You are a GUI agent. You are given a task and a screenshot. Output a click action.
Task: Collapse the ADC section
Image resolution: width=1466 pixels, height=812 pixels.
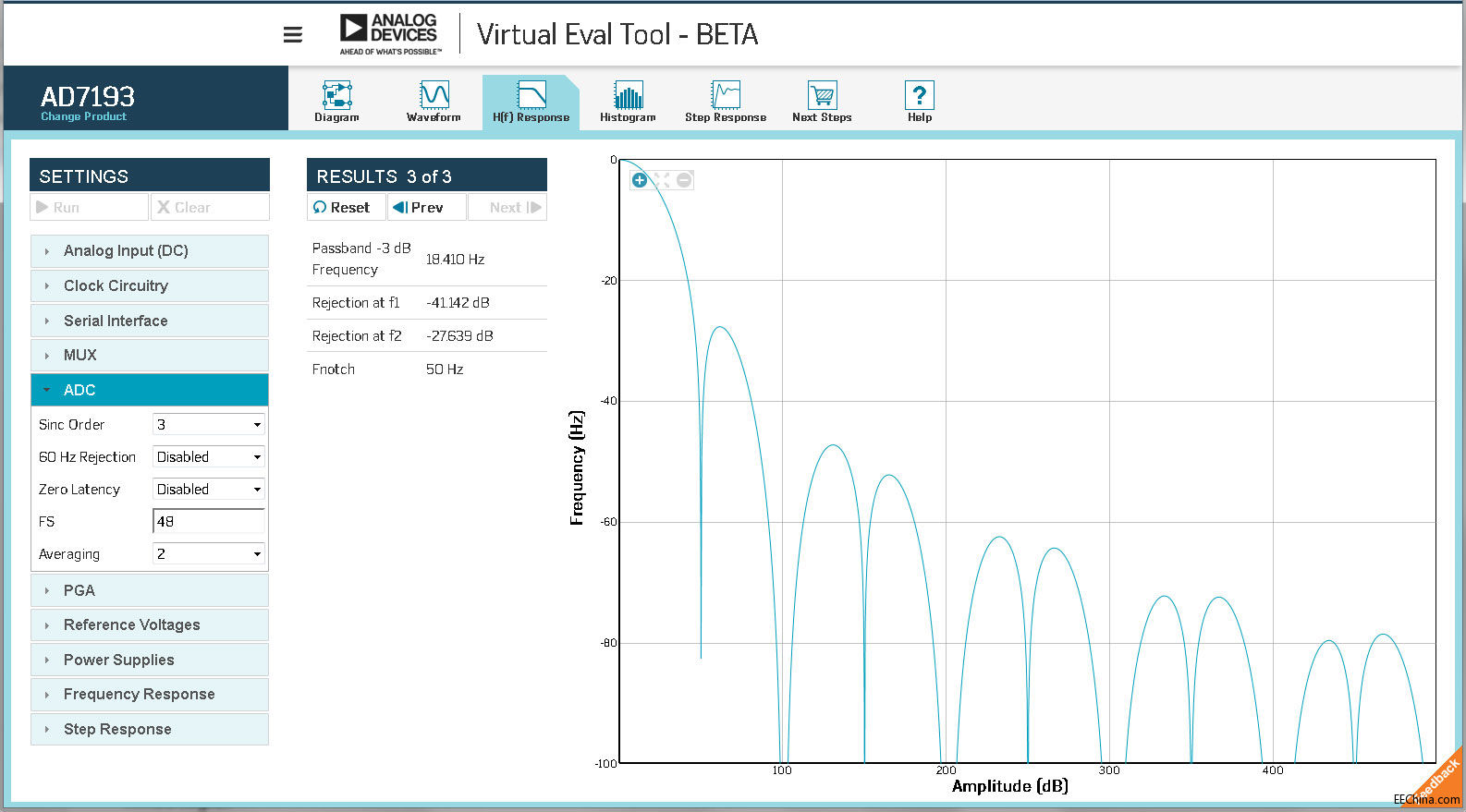tap(150, 390)
